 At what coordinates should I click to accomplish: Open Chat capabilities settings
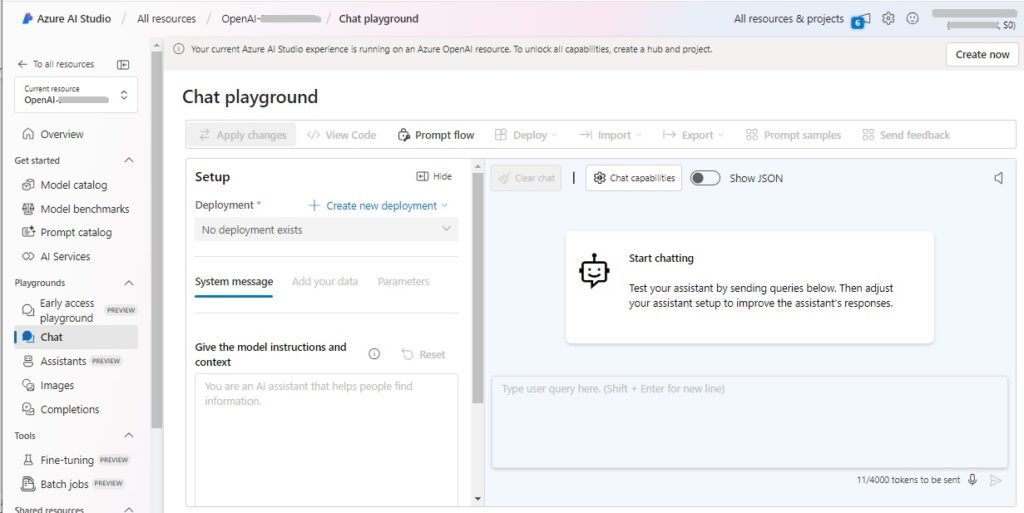[x=633, y=178]
